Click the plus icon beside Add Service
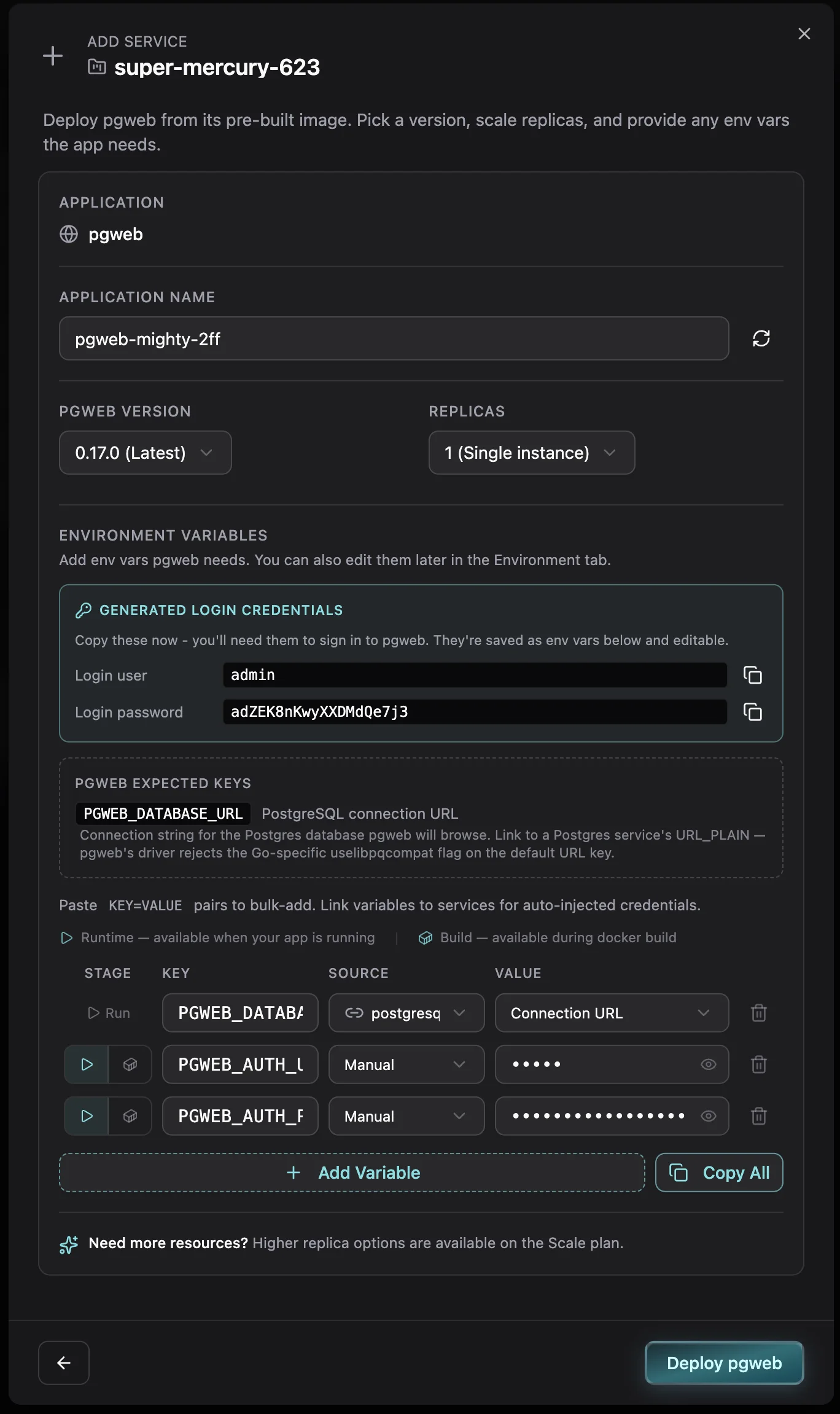This screenshot has height=1414, width=840. pos(53,56)
